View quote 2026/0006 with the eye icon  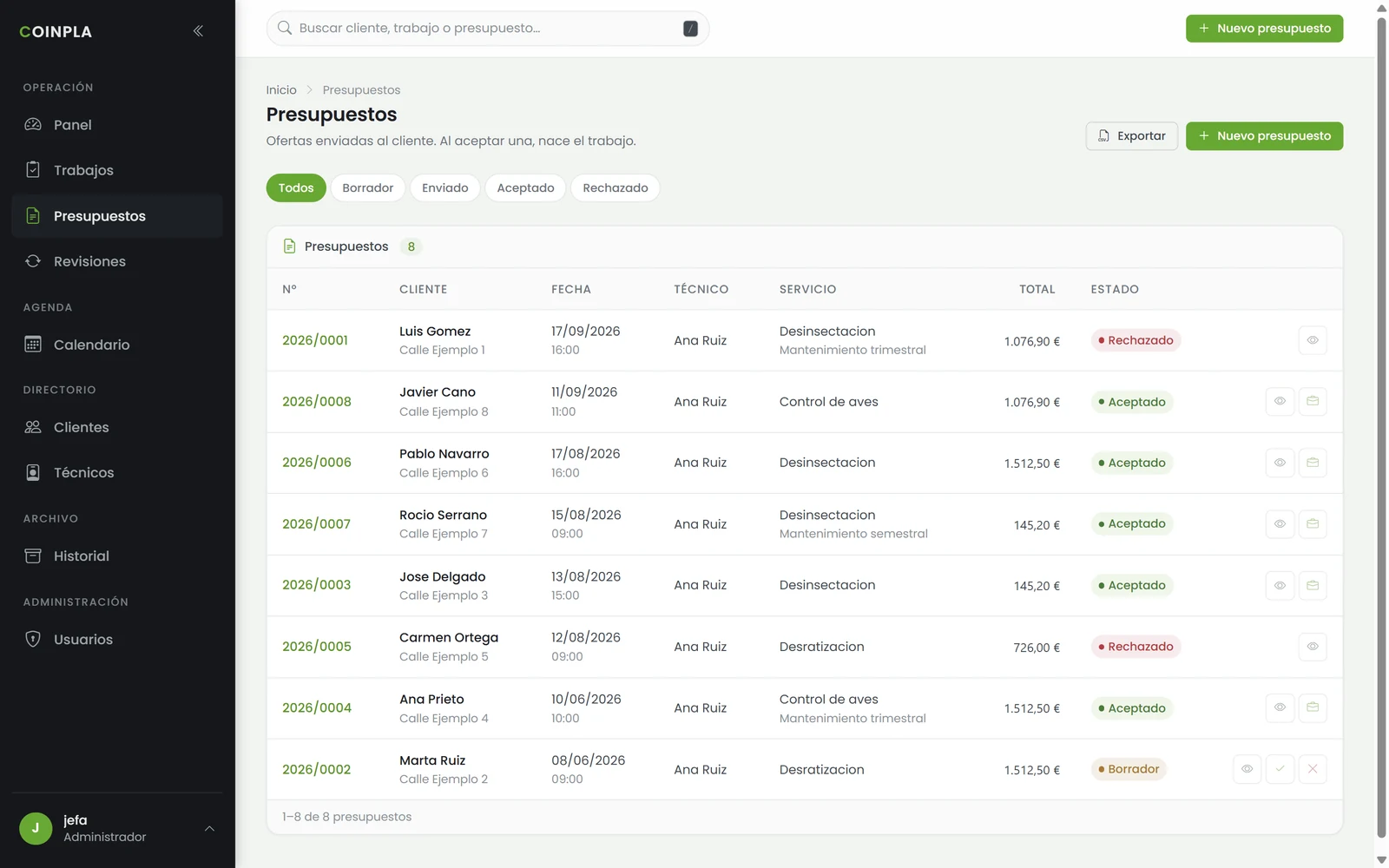coord(1280,463)
